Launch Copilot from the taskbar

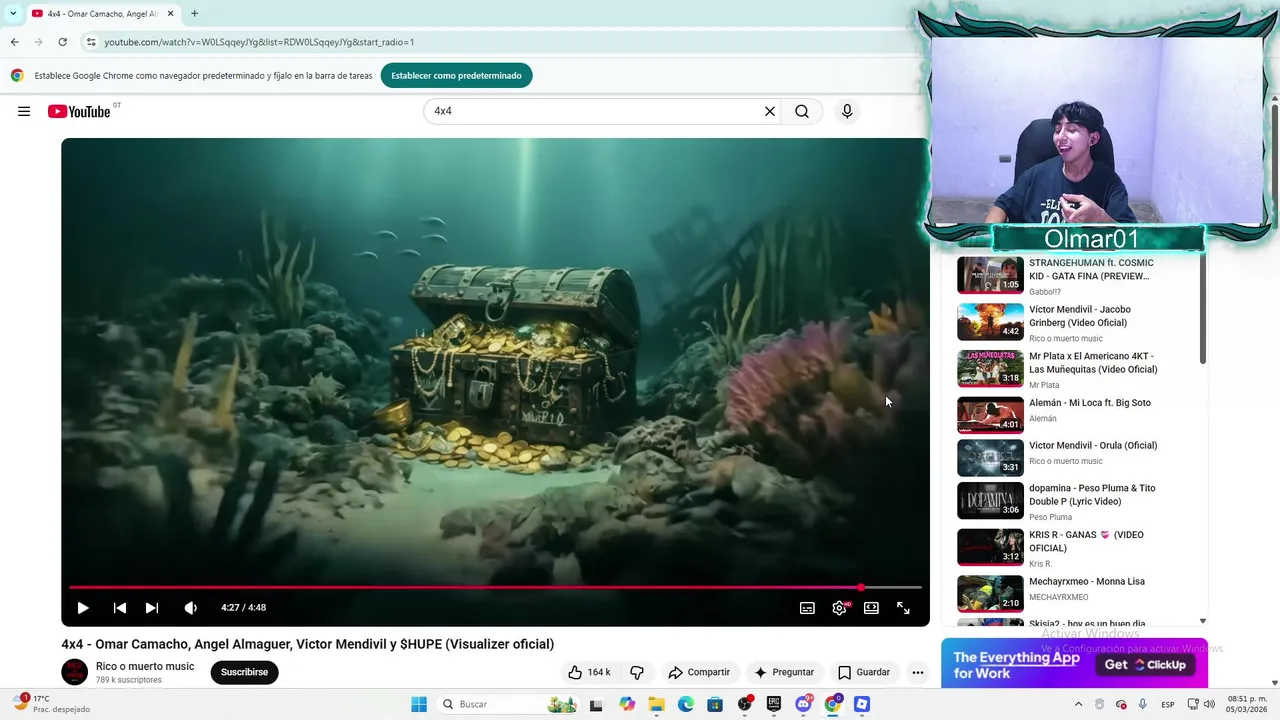[x=627, y=704]
